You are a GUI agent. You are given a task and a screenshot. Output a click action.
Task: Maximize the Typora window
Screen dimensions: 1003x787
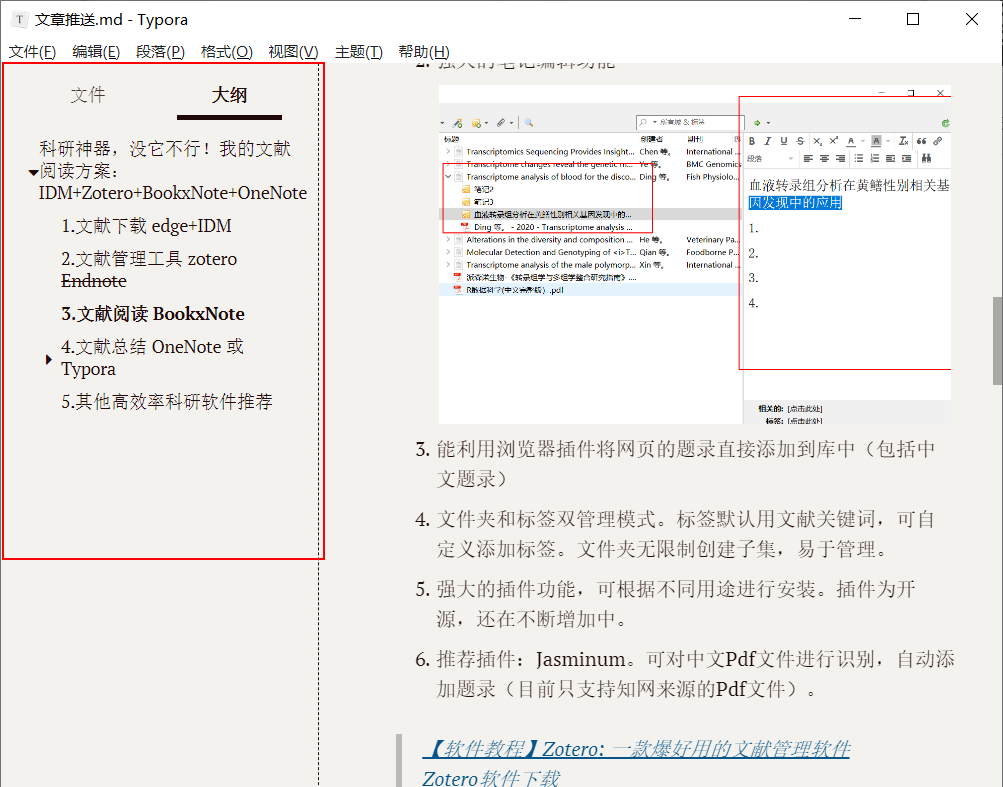tap(913, 19)
